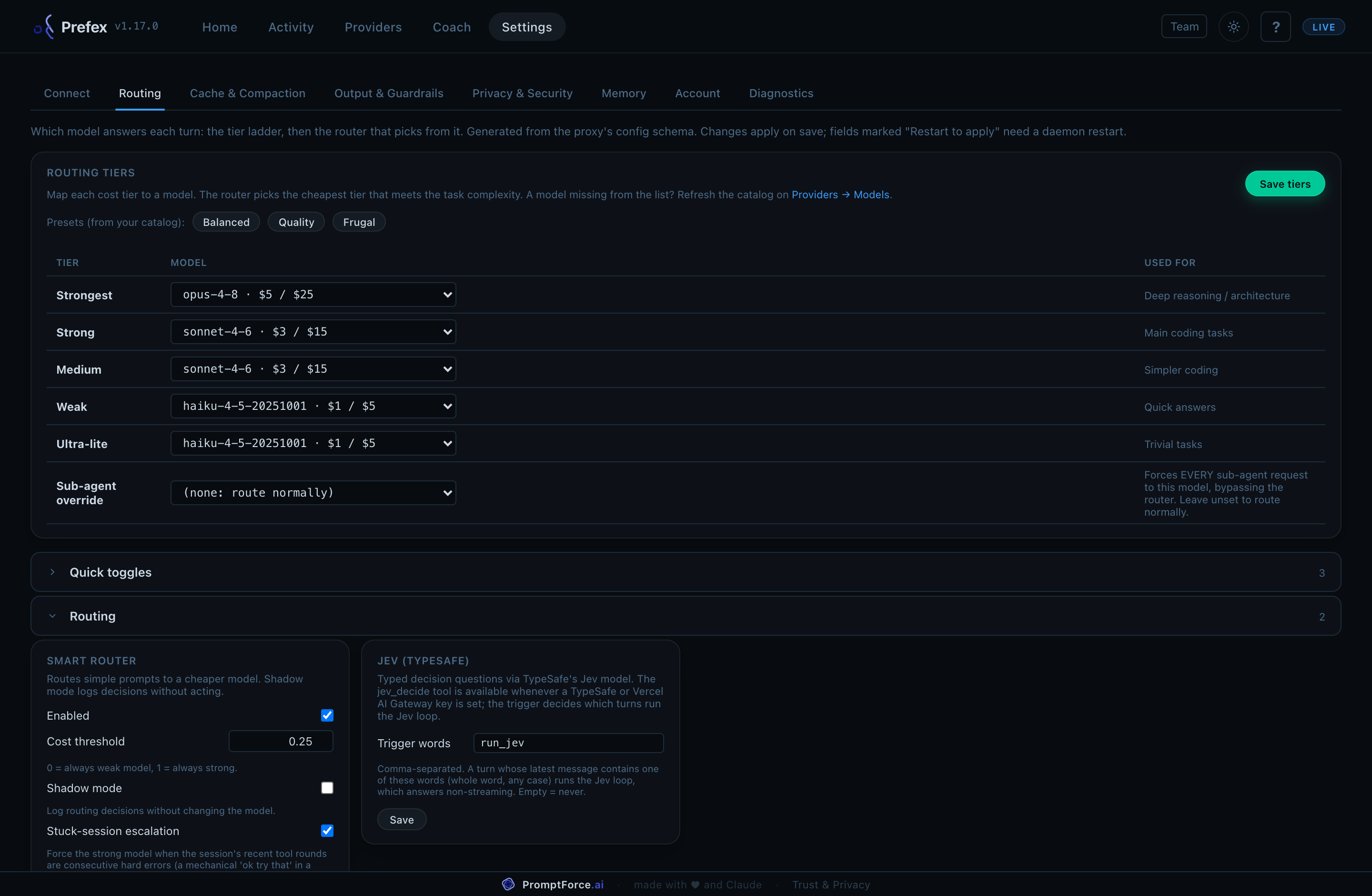Collapse the Routing section
The image size is (1372, 896).
[x=686, y=616]
